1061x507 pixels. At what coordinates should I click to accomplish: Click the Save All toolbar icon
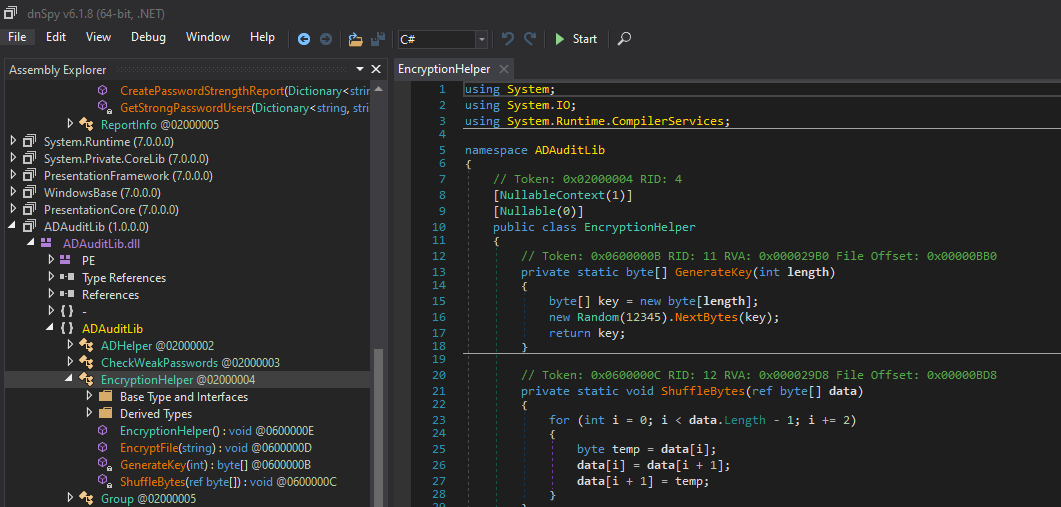(379, 39)
